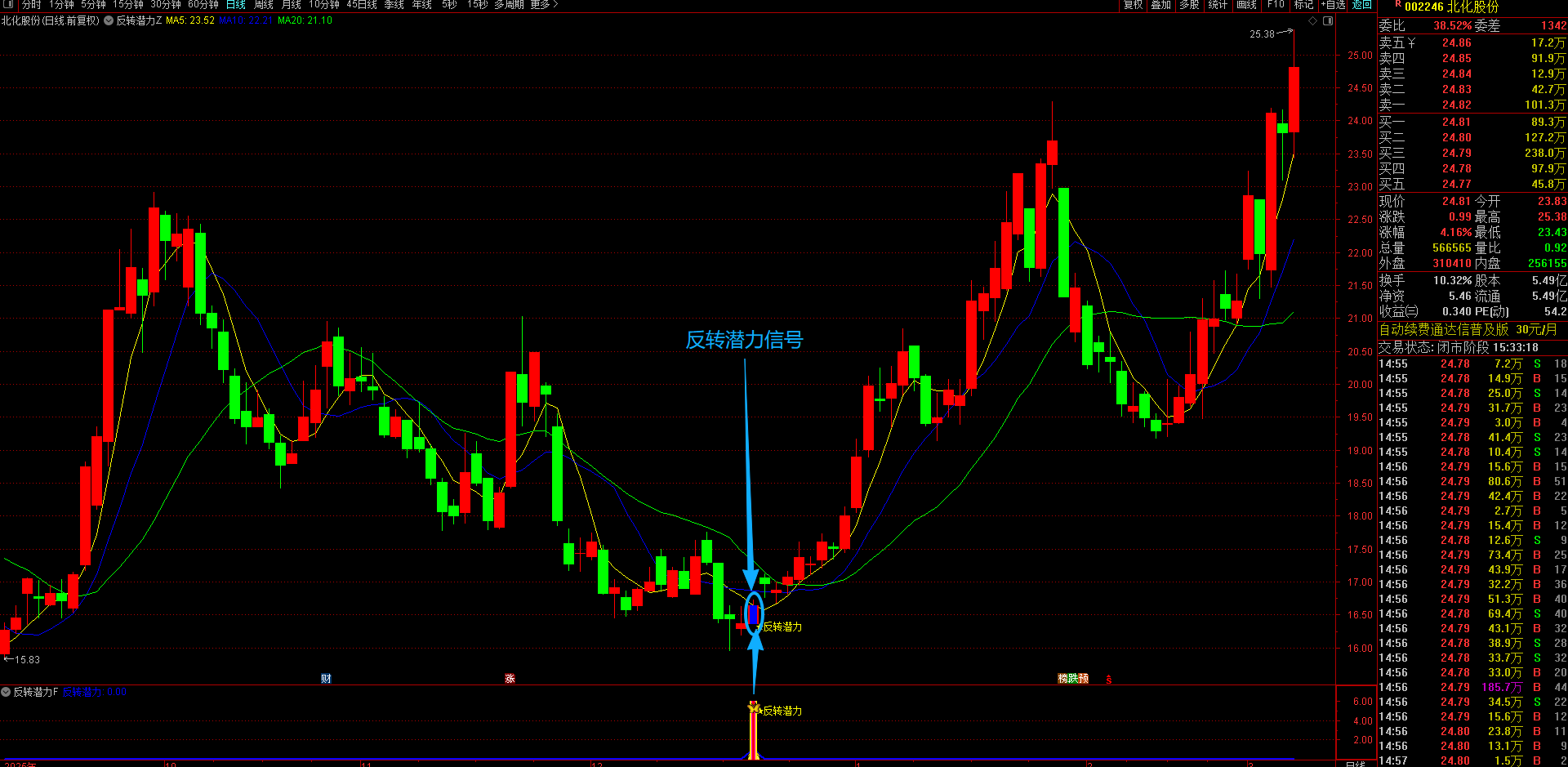Click the panel toggle icon at top-left corner
1568x767 pixels.
pyautogui.click(x=9, y=4)
